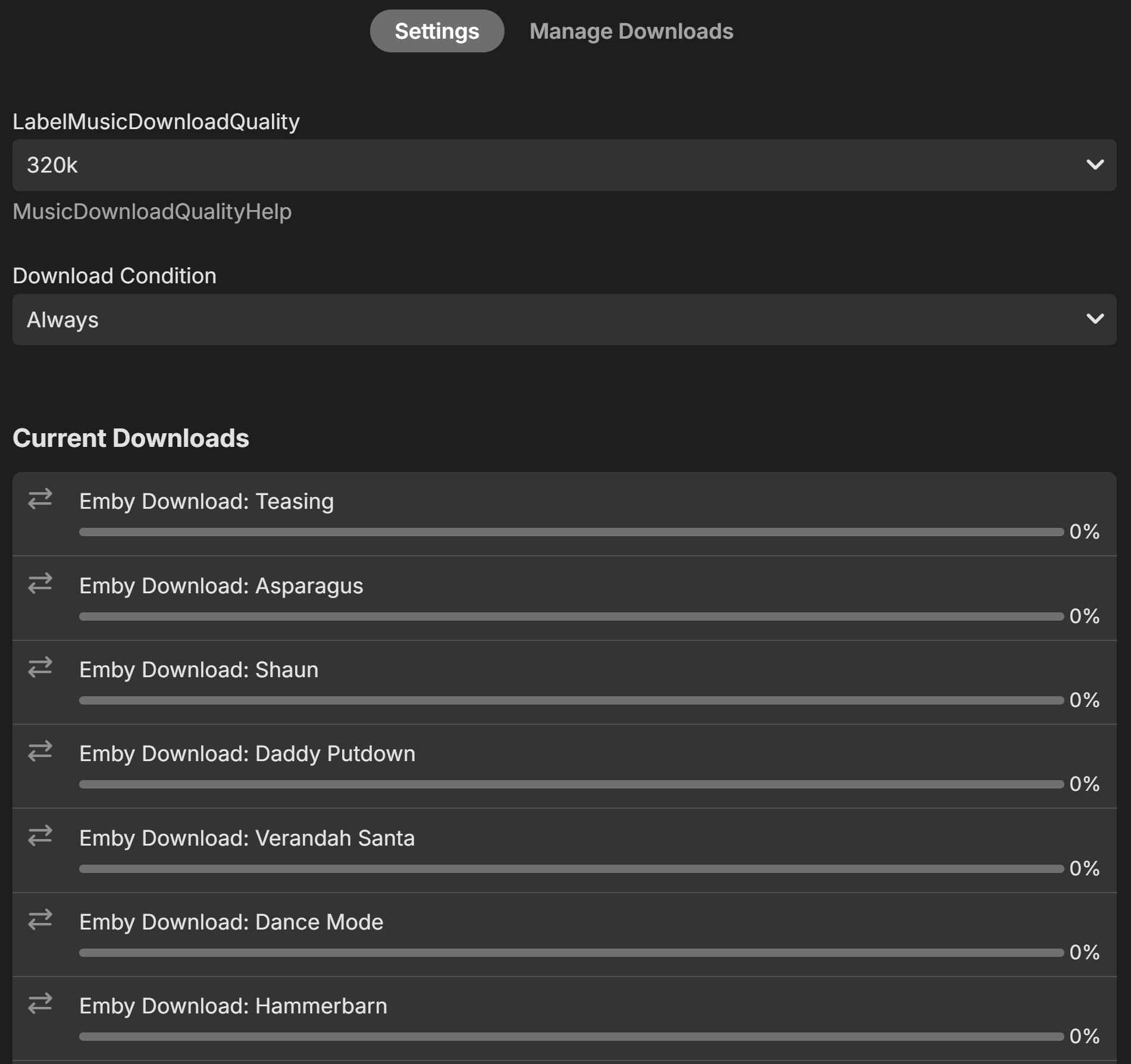The width and height of the screenshot is (1131, 1064).
Task: Click the Emby Download: Daddy Putdown title
Action: [x=247, y=753]
